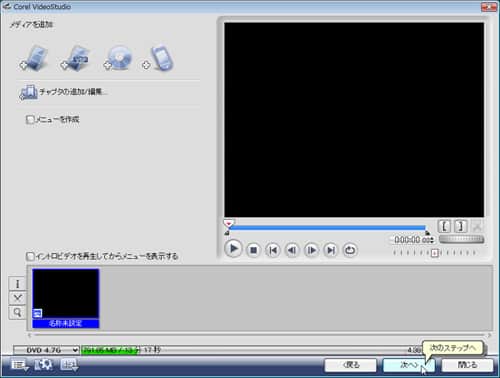Step forward one frame
Image resolution: width=500 pixels, height=378 pixels.
311,250
